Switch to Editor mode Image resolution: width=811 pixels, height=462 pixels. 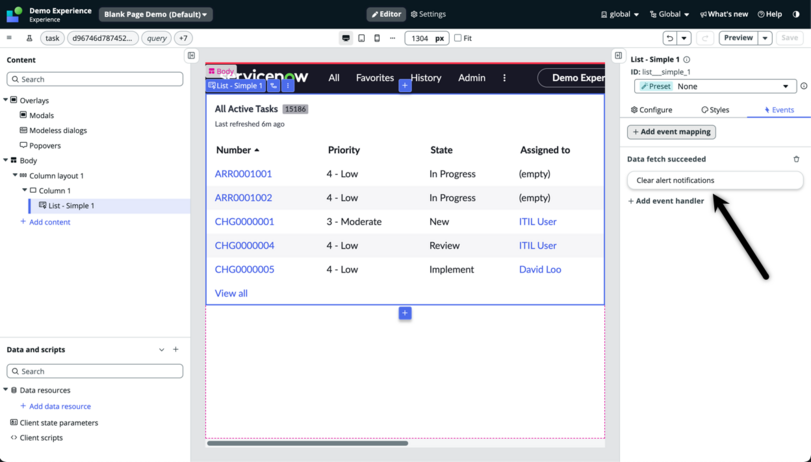pyautogui.click(x=386, y=14)
